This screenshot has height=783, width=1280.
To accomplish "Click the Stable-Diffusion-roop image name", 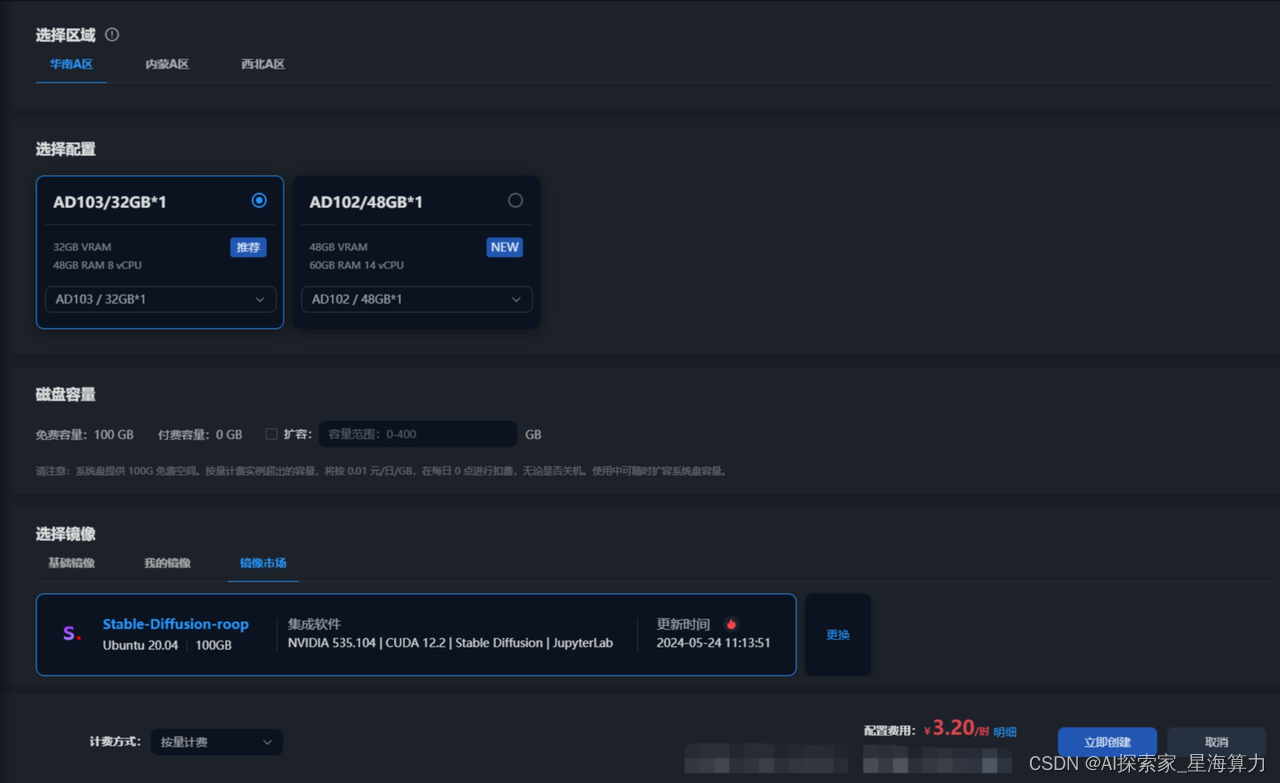I will [175, 624].
